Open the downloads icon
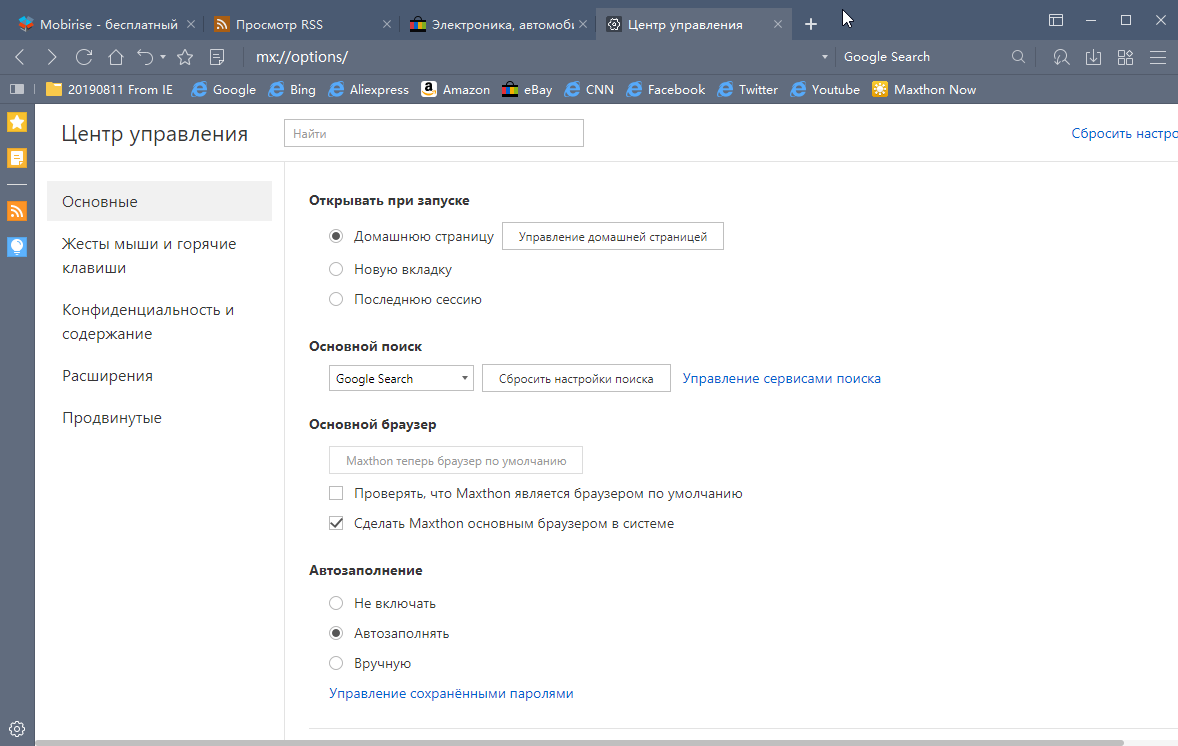Screen dimensions: 1178x746 point(1093,57)
